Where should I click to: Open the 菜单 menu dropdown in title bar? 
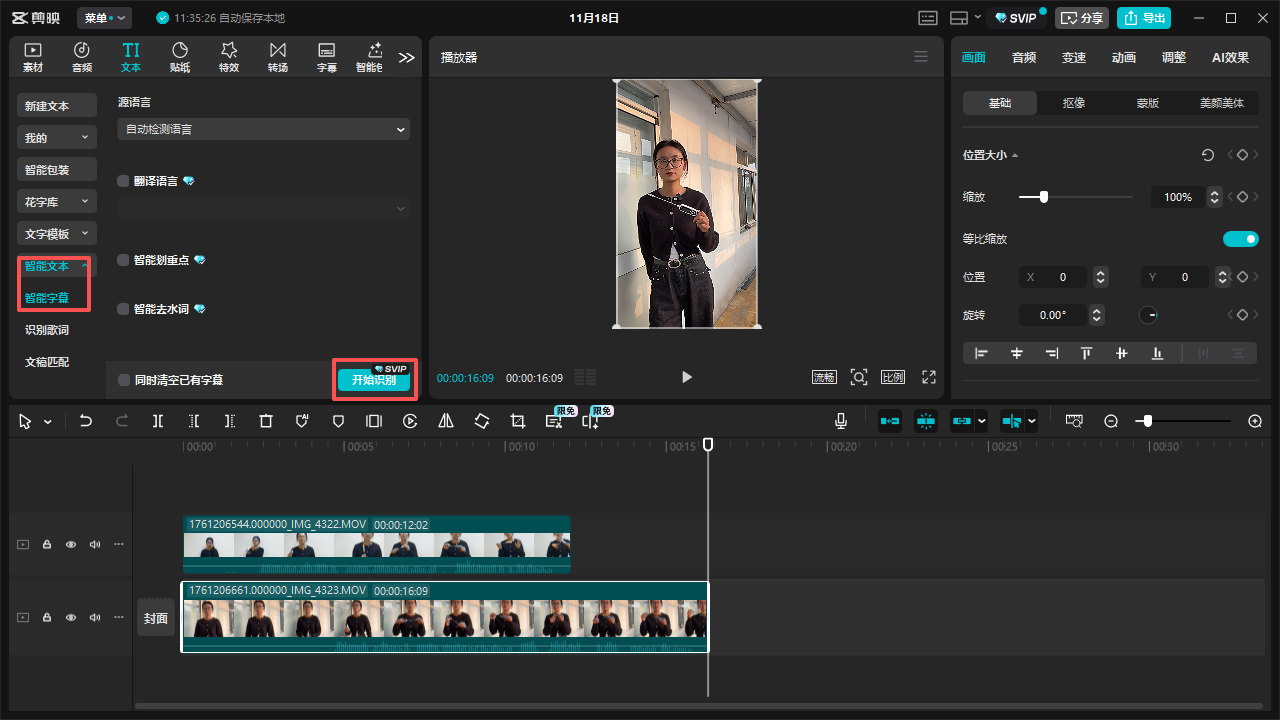[x=104, y=18]
